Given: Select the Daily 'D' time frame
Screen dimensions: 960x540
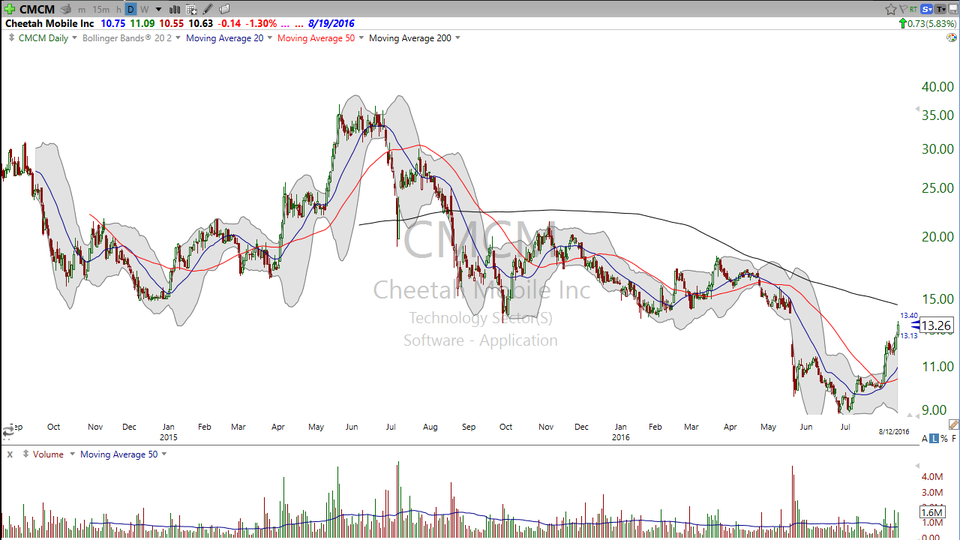Looking at the screenshot, I should (x=130, y=9).
